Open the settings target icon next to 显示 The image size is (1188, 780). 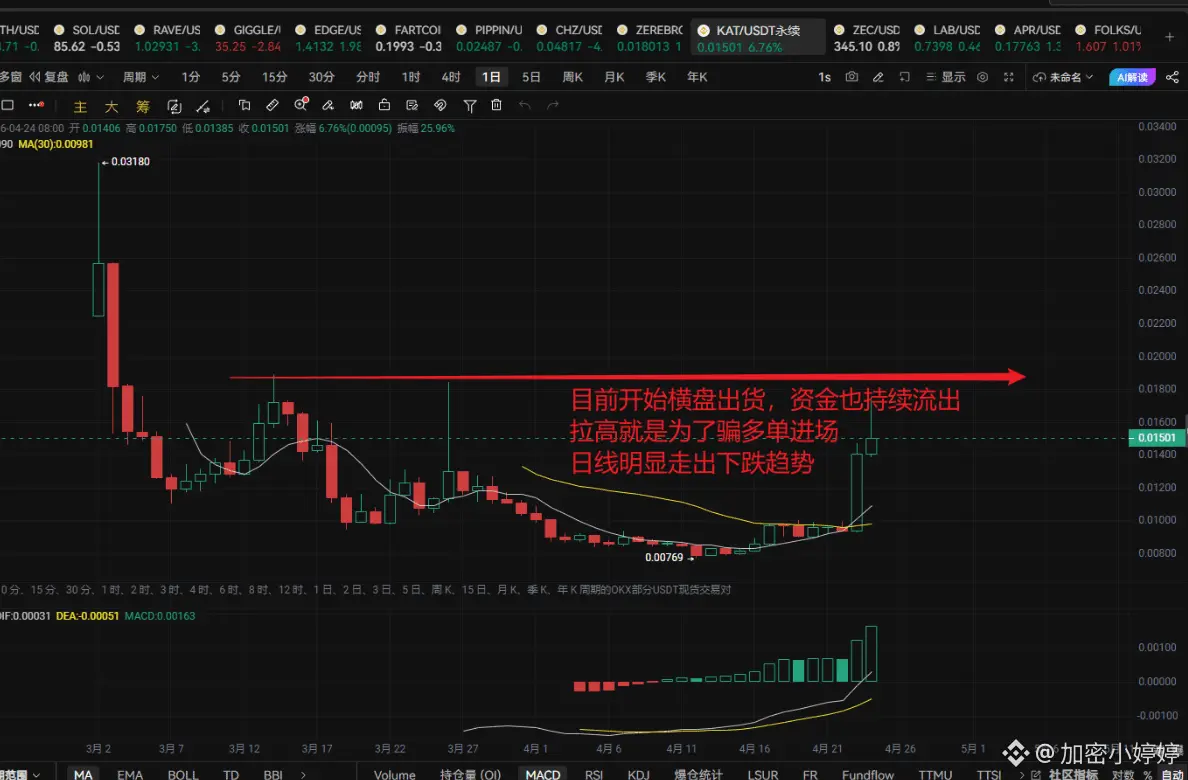[983, 77]
